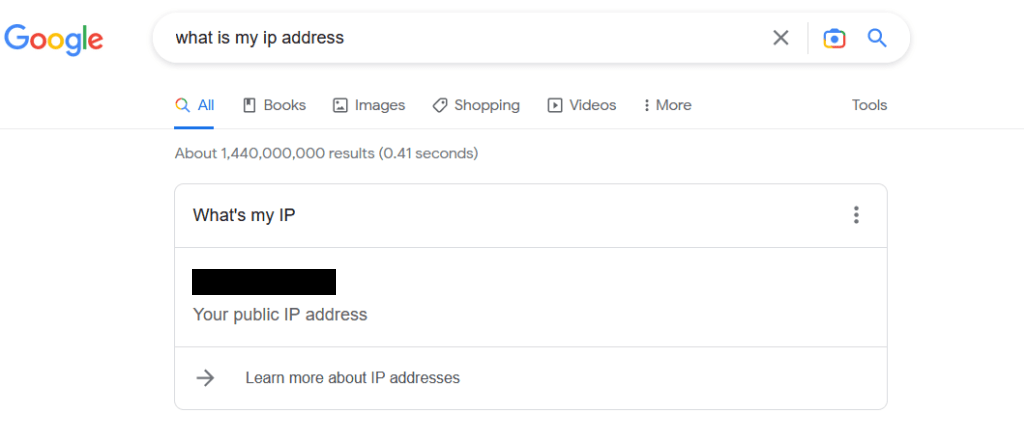Expand the More search categories dropdown

click(667, 105)
